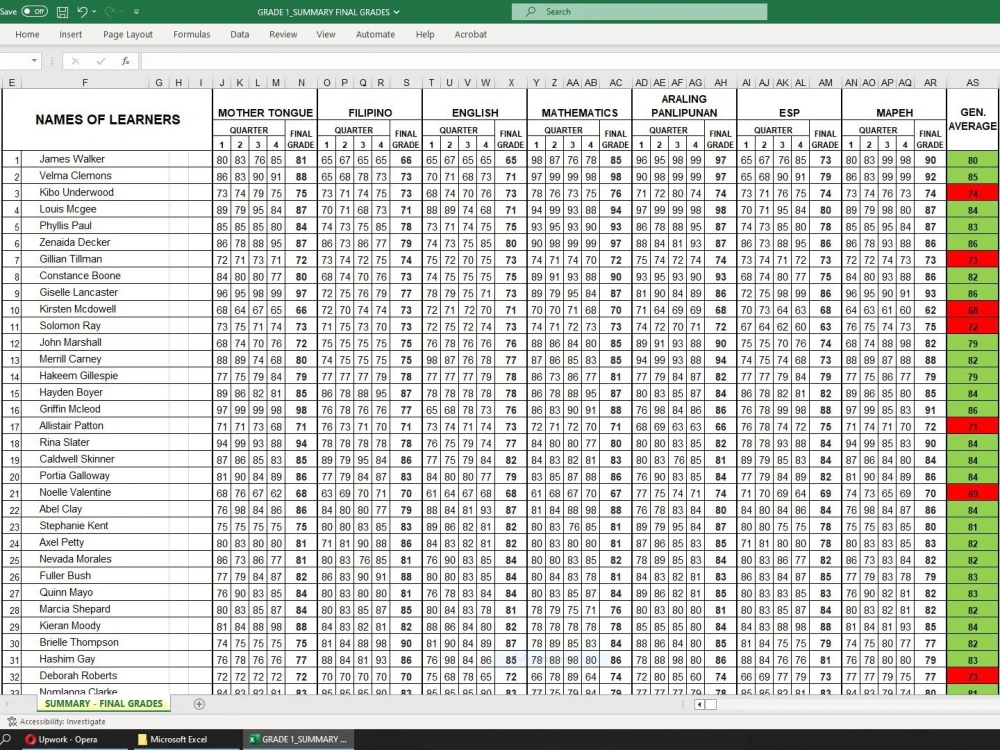Click the Search box in title bar

click(639, 11)
